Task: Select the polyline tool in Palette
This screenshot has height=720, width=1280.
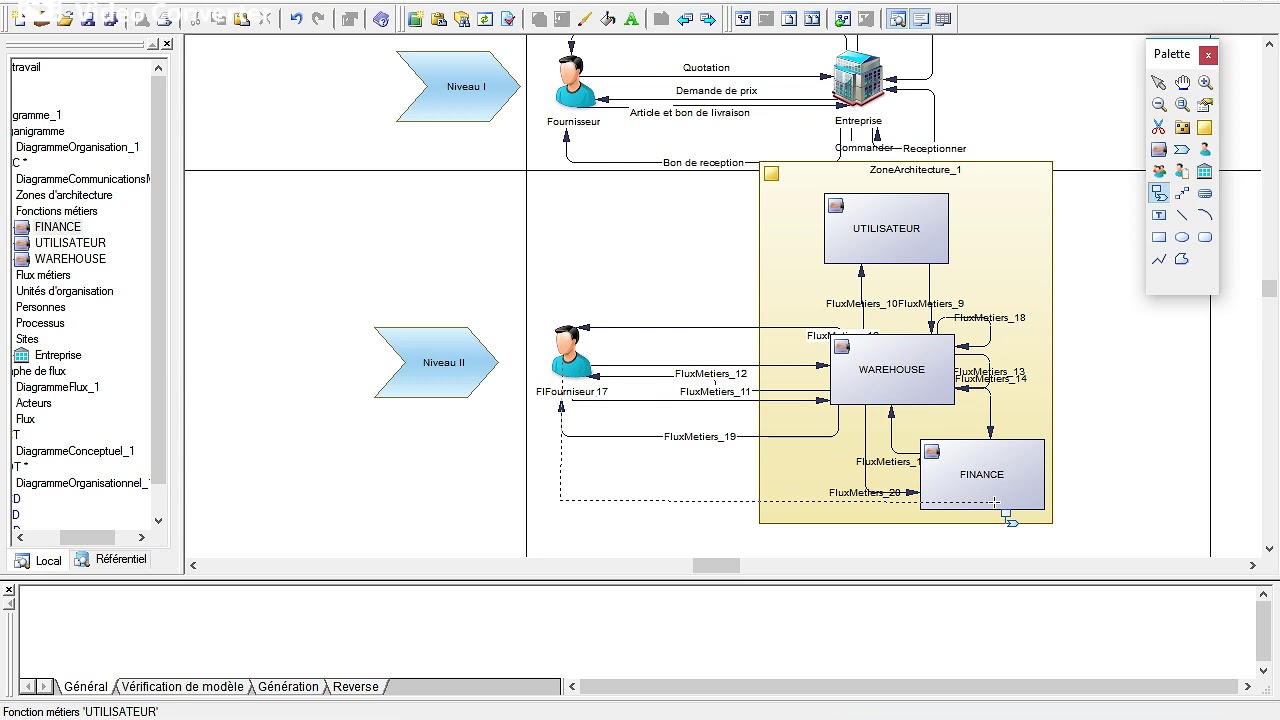Action: coord(1158,259)
